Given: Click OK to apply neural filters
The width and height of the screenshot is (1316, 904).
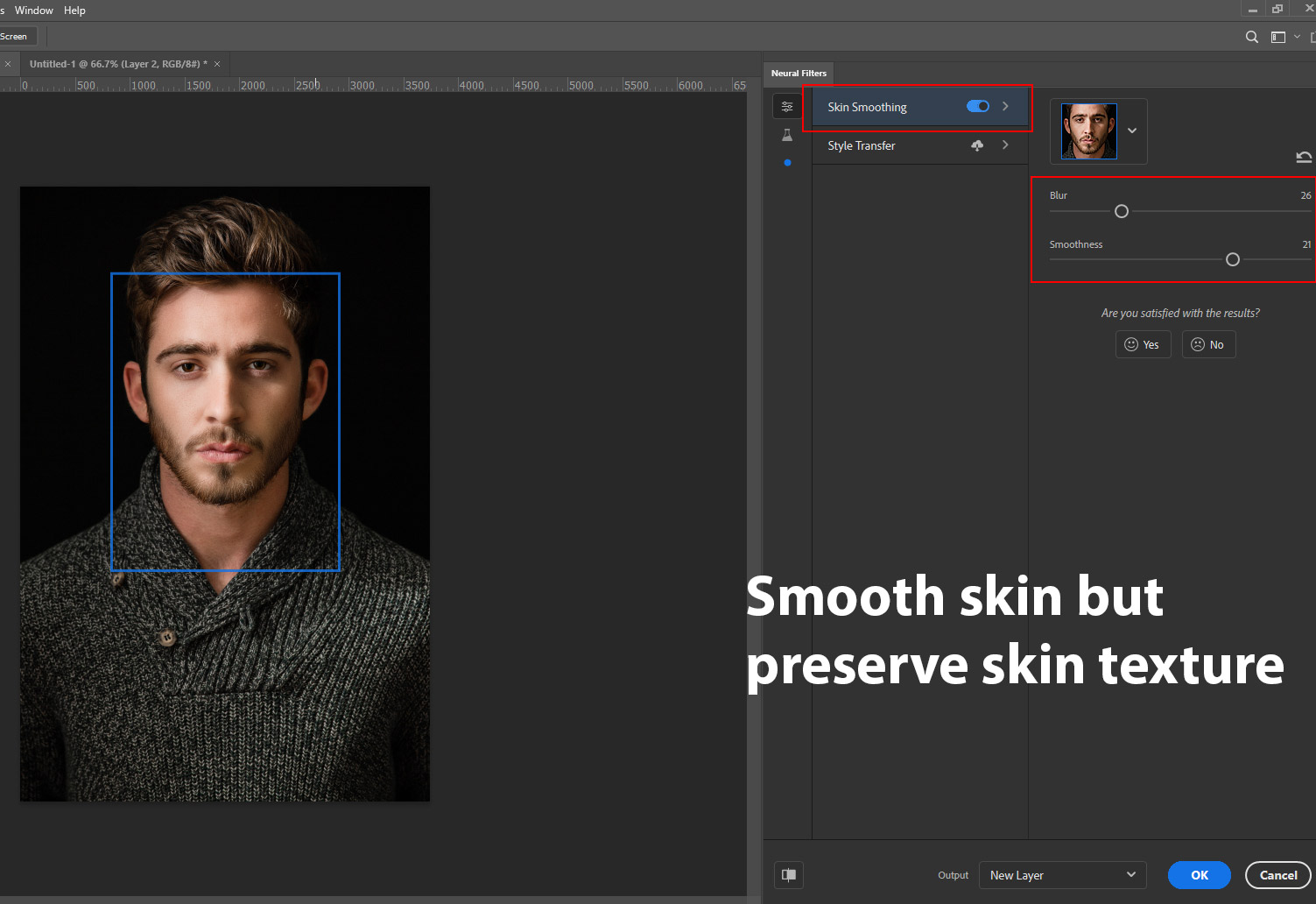Looking at the screenshot, I should coord(1199,874).
